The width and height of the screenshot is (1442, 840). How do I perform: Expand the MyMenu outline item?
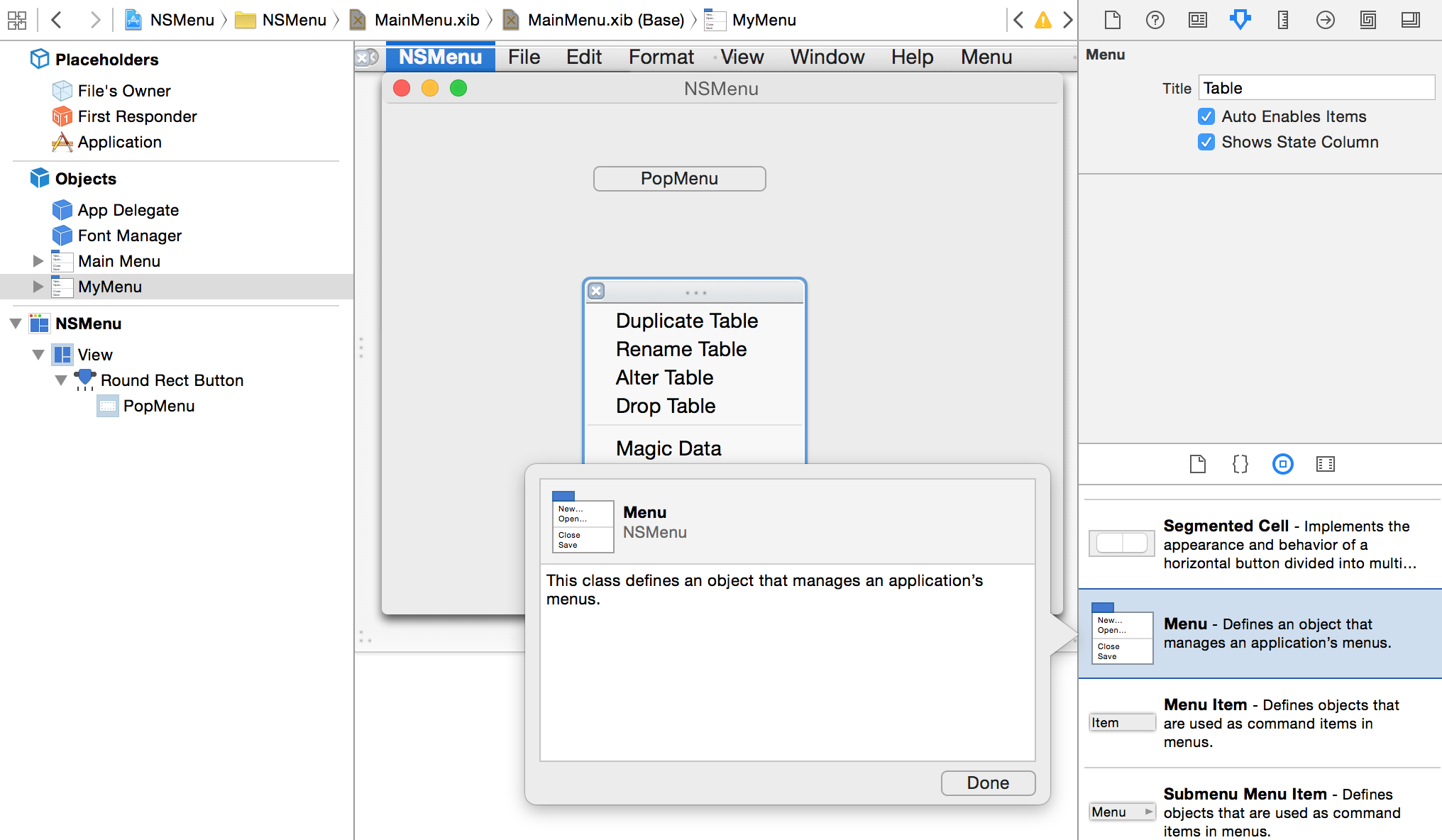coord(38,287)
